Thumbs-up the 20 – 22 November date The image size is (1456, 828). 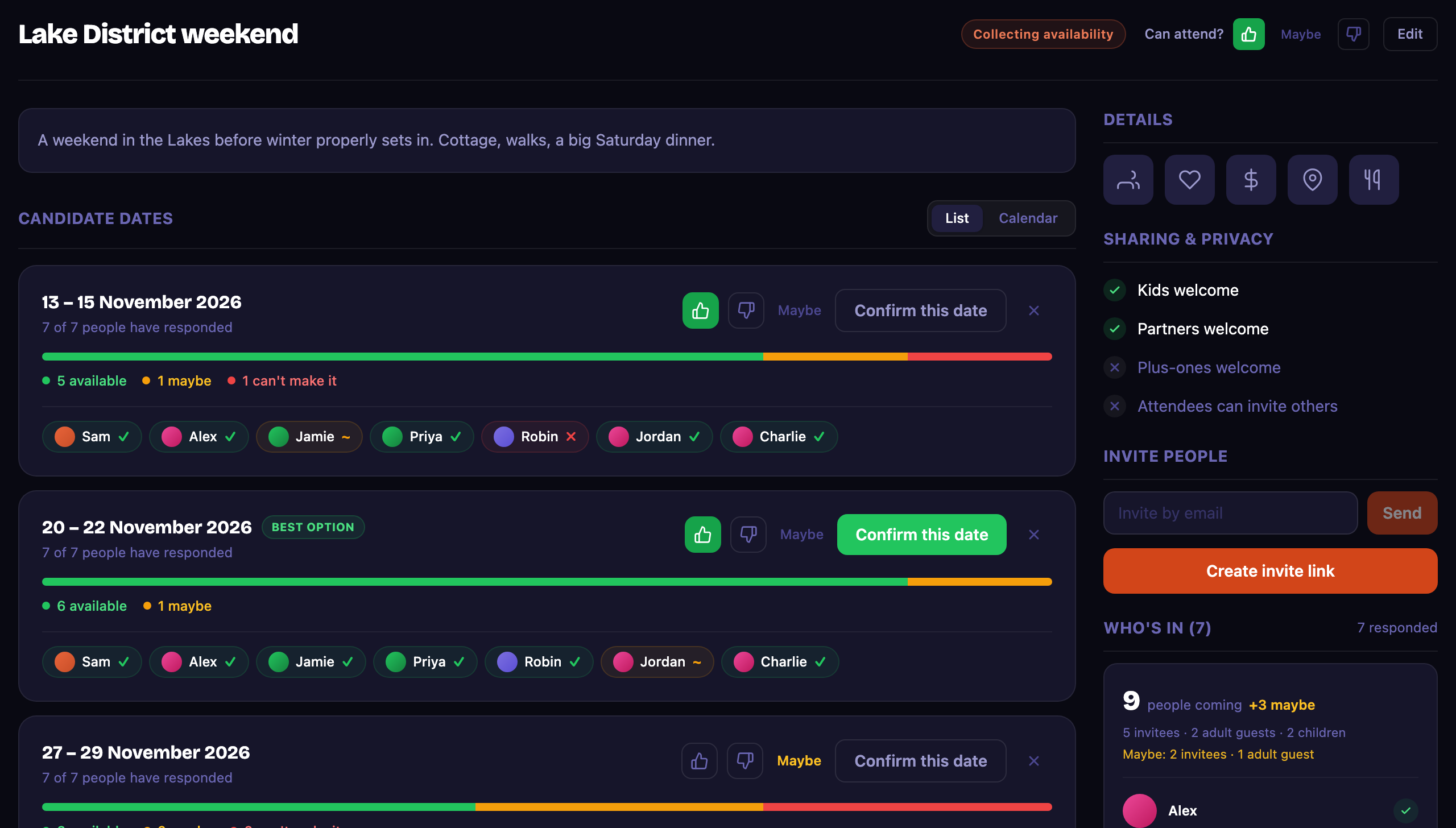pos(702,535)
